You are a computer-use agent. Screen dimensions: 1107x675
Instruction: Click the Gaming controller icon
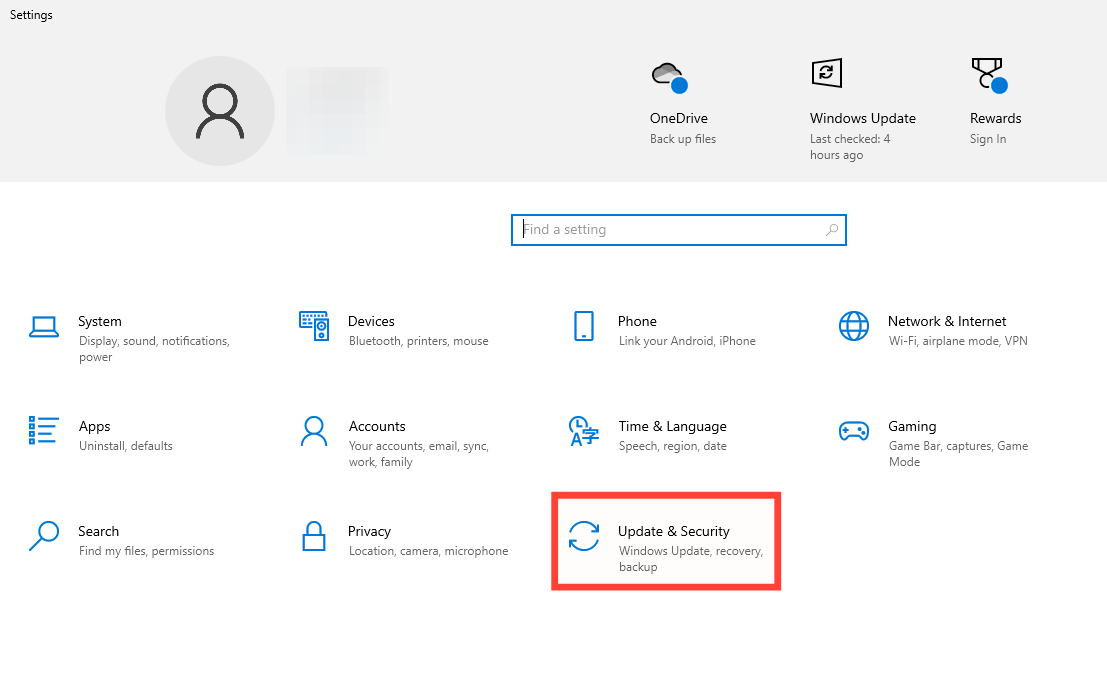pyautogui.click(x=854, y=431)
